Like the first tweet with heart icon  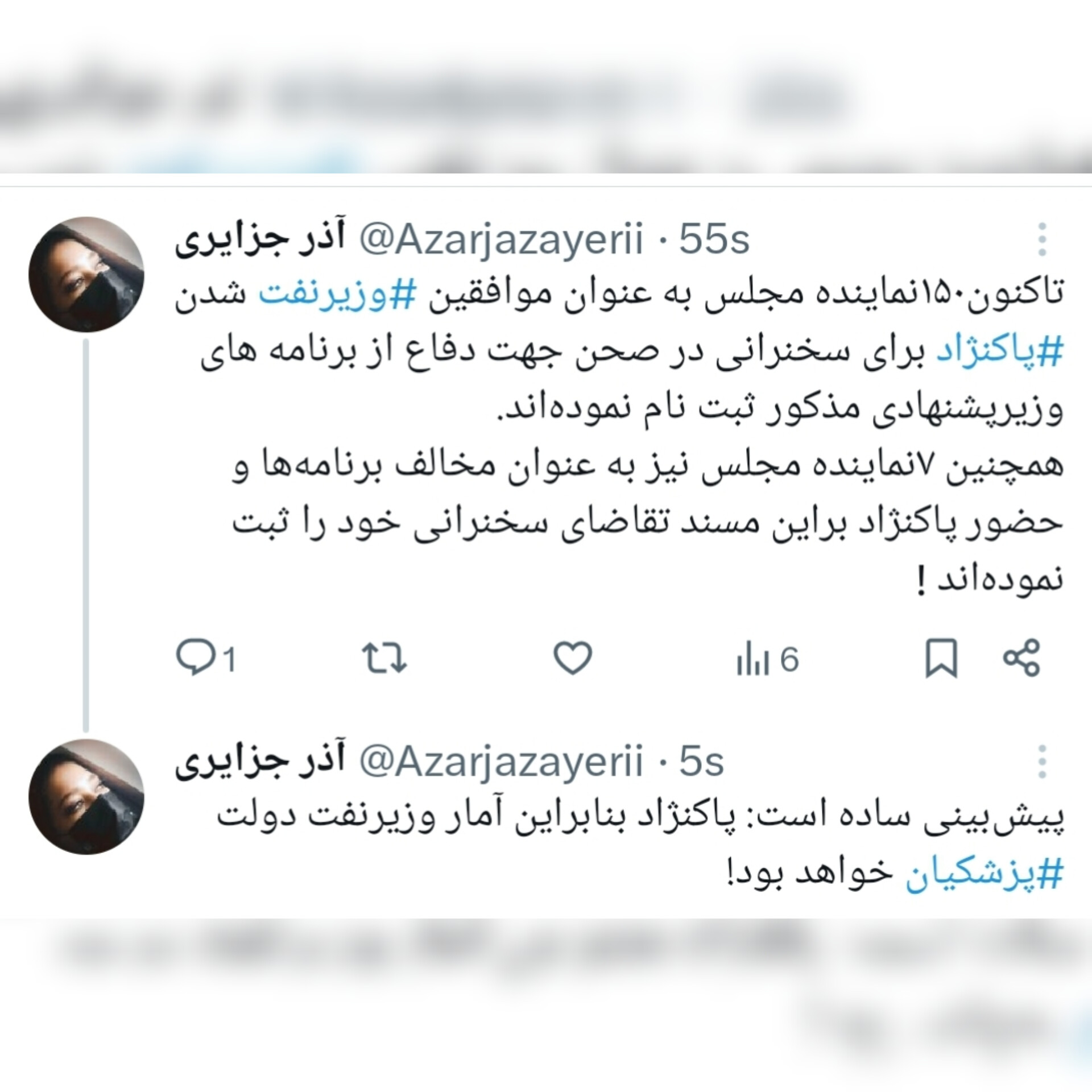(573, 659)
